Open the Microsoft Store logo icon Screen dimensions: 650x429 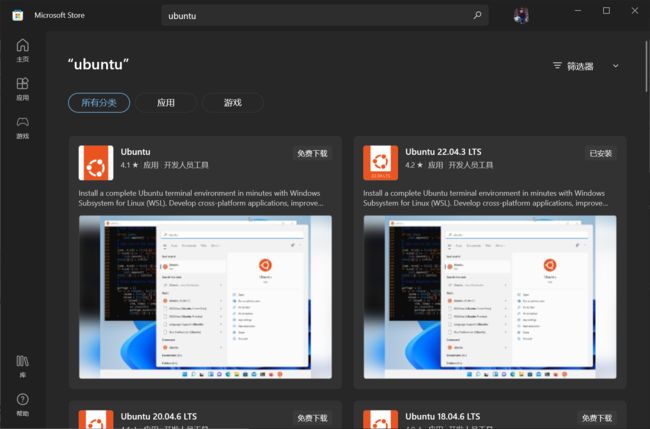pos(17,15)
